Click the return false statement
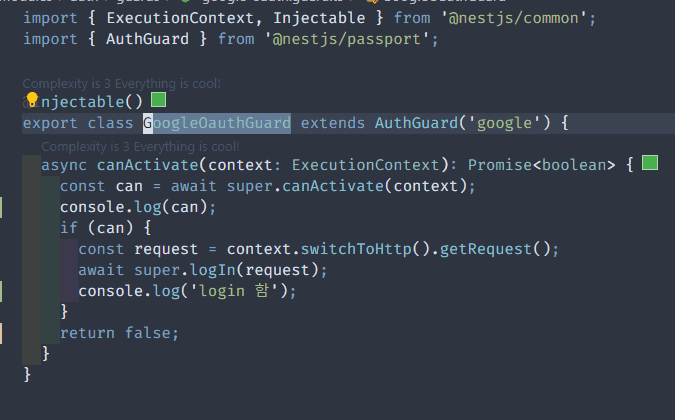The width and height of the screenshot is (675, 420). 119,333
